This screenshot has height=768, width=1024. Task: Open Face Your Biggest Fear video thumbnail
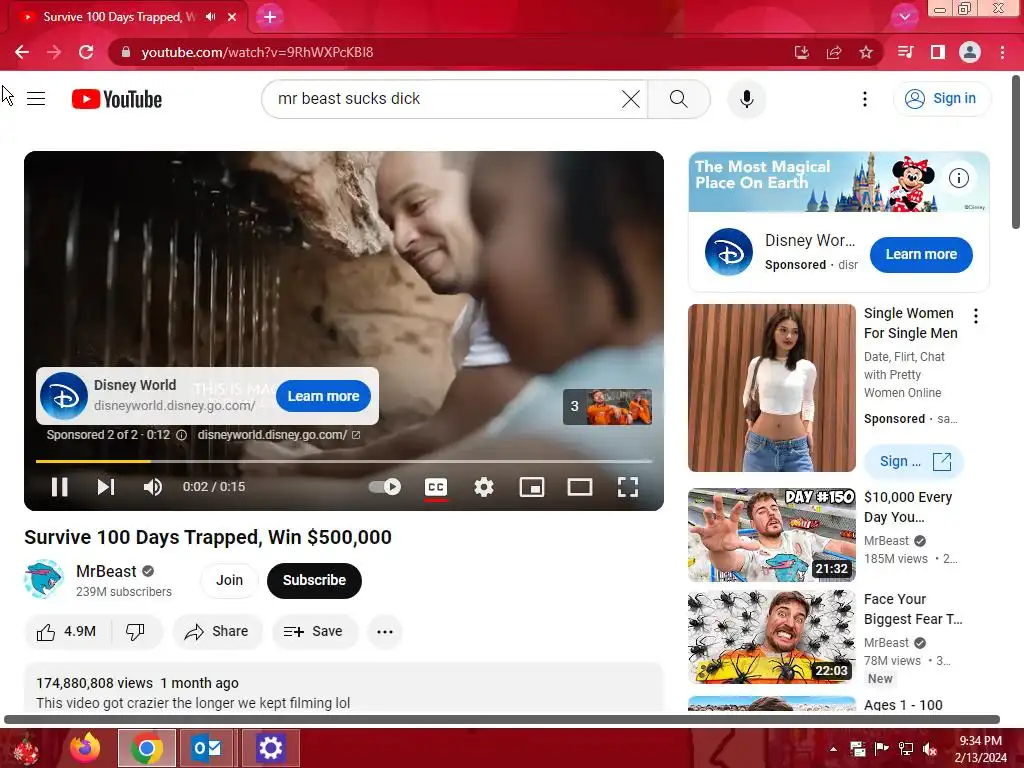pyautogui.click(x=771, y=637)
